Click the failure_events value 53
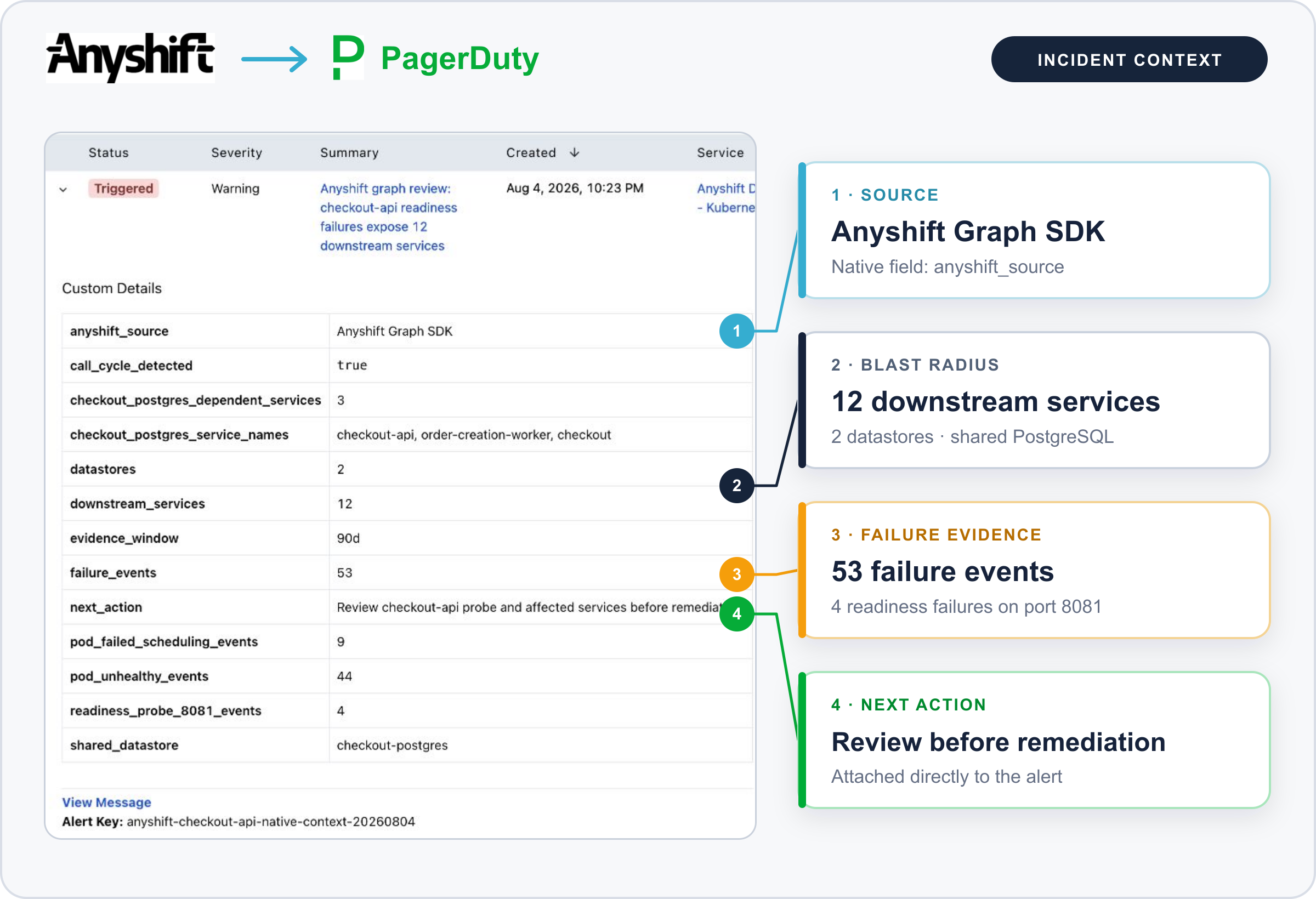 point(345,573)
